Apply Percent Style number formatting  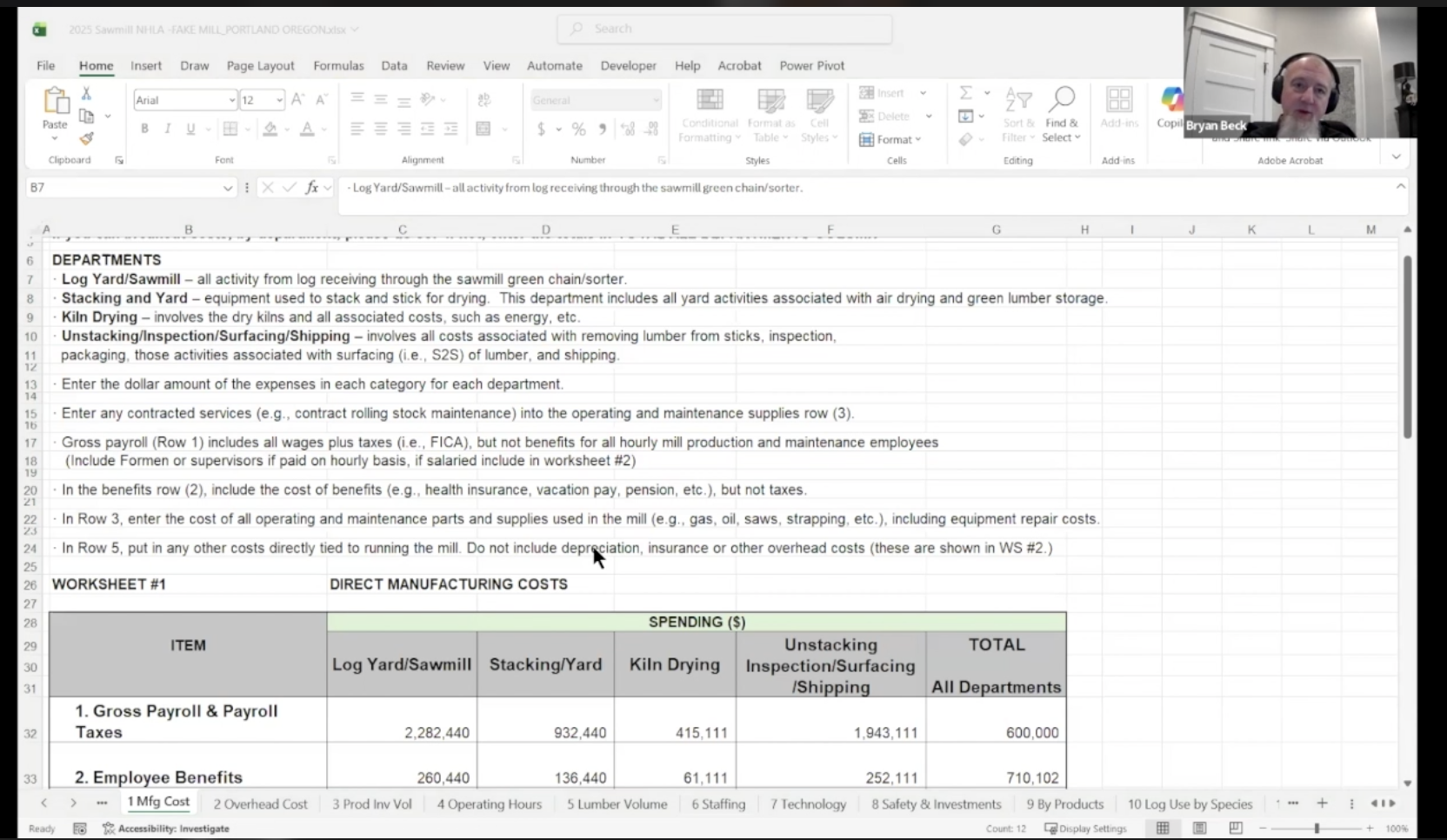point(579,129)
